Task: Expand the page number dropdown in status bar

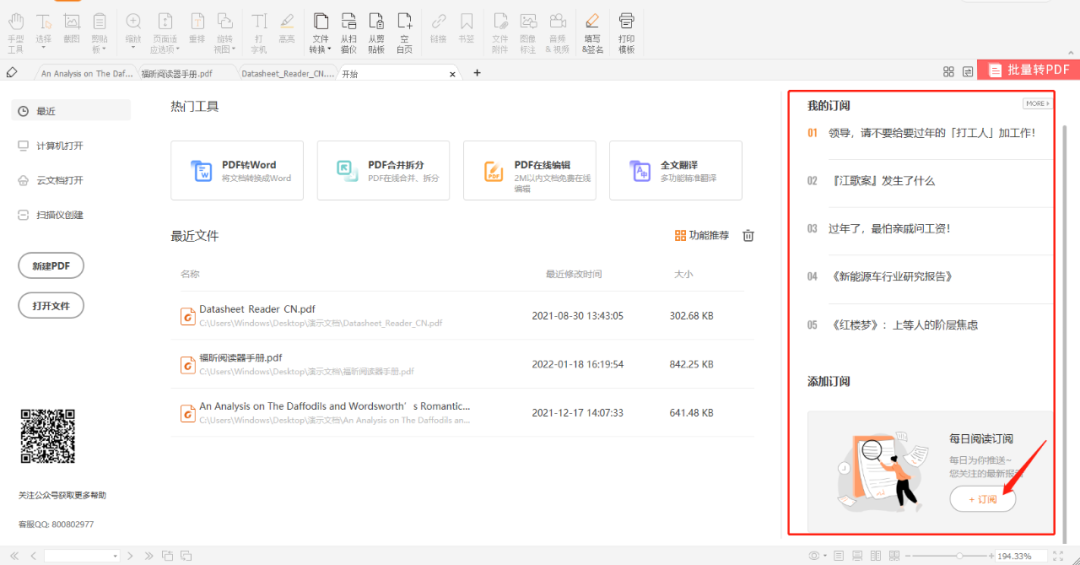Action: pos(115,556)
